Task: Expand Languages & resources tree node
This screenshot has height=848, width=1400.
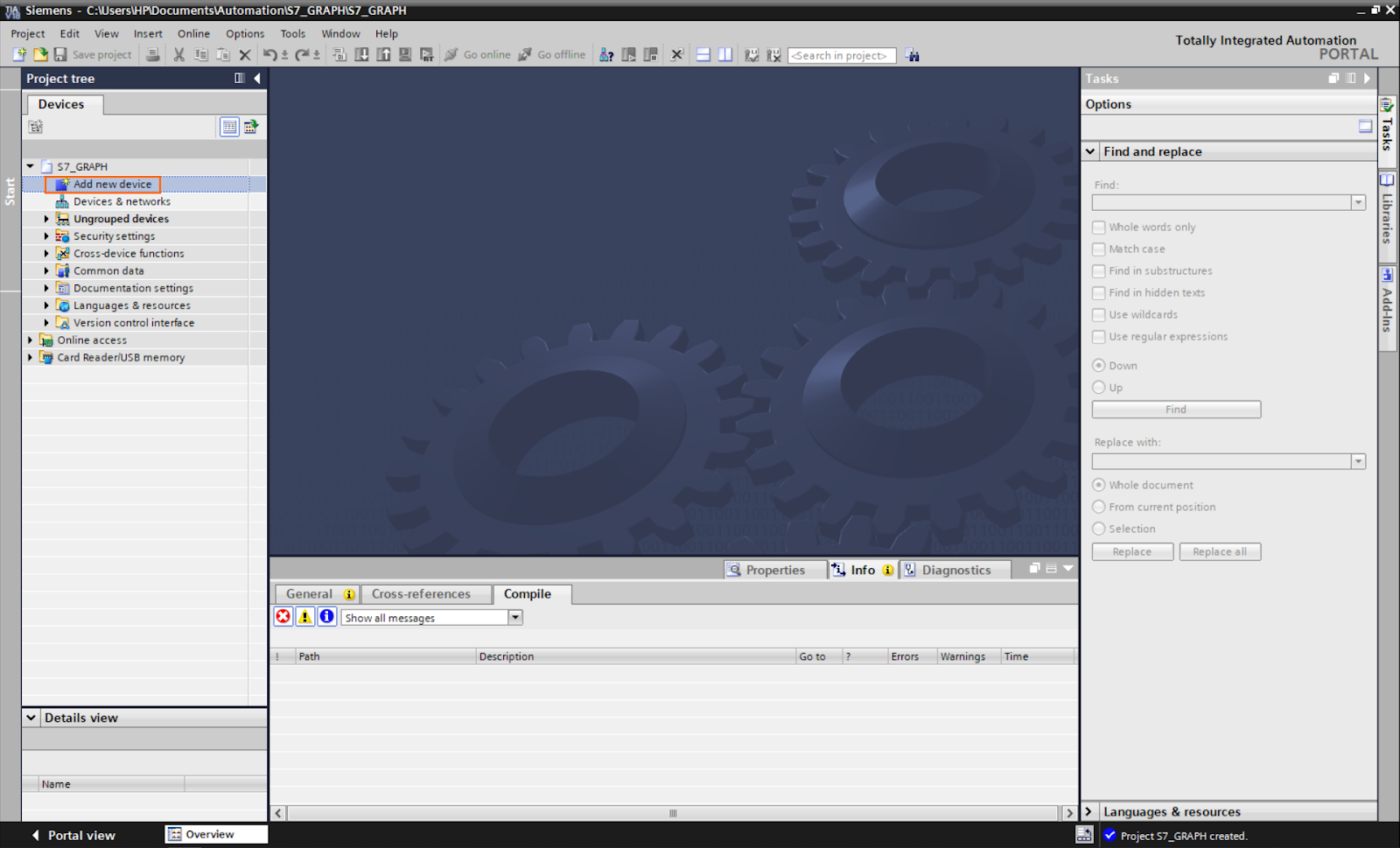Action: point(46,305)
